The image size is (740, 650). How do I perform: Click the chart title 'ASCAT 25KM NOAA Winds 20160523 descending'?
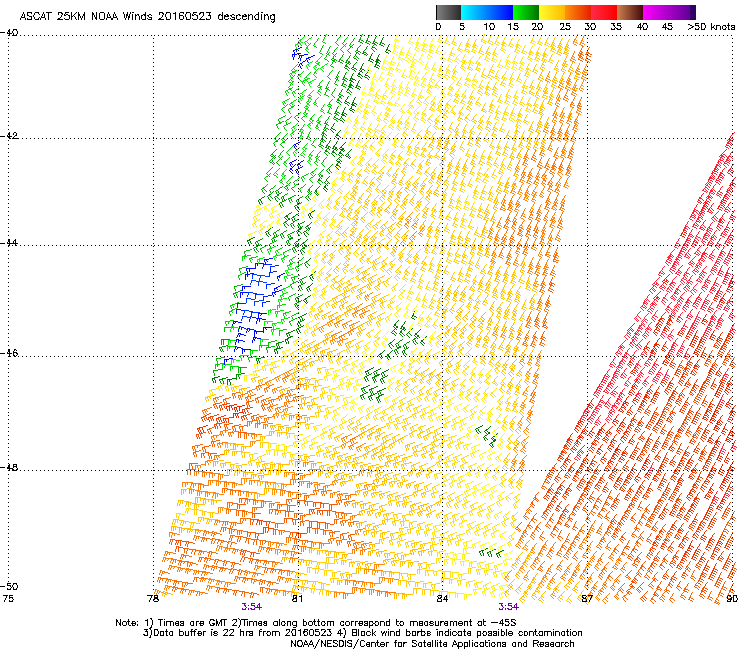pyautogui.click(x=147, y=16)
